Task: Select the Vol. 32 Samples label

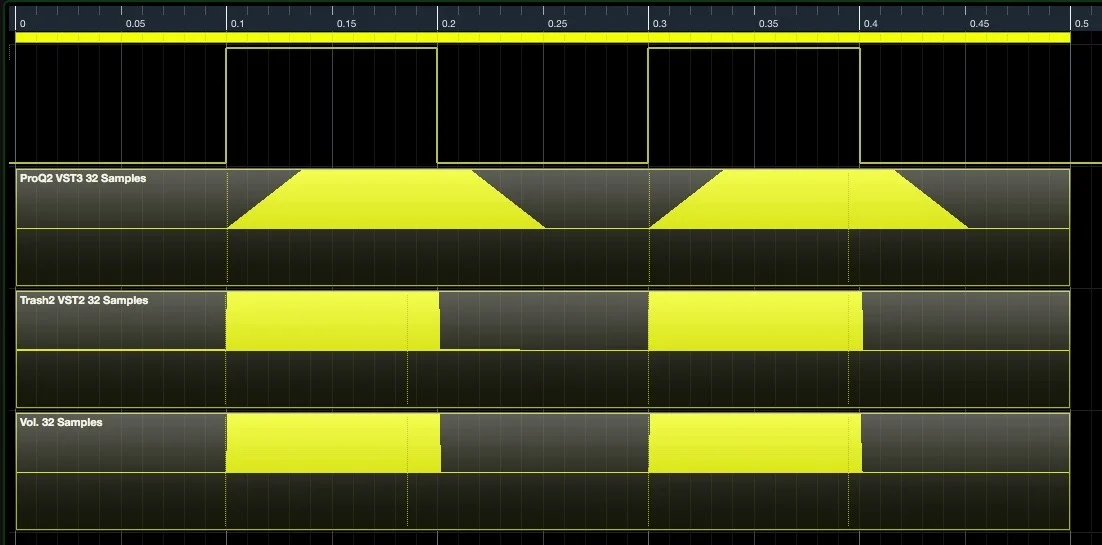Action: (x=61, y=422)
